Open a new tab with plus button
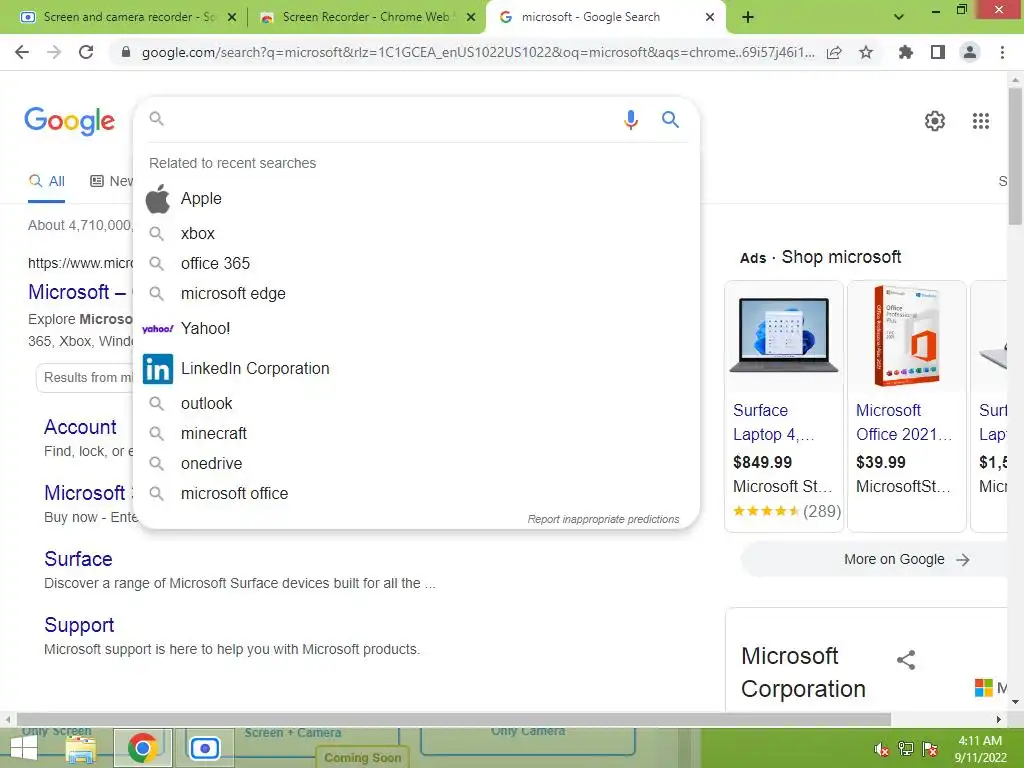This screenshot has height=768, width=1024. 748,17
